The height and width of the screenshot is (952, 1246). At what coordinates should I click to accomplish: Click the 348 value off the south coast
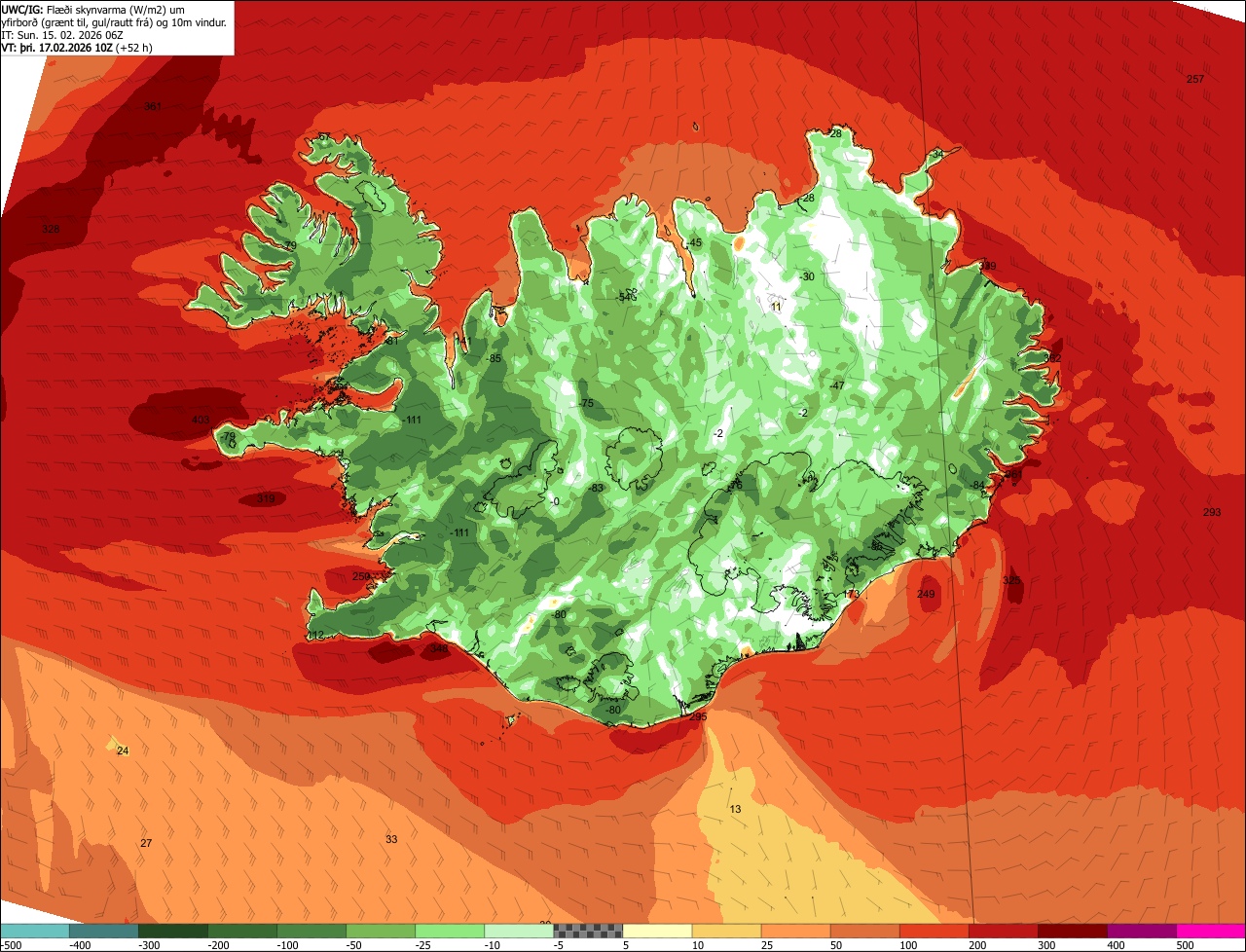pos(440,648)
